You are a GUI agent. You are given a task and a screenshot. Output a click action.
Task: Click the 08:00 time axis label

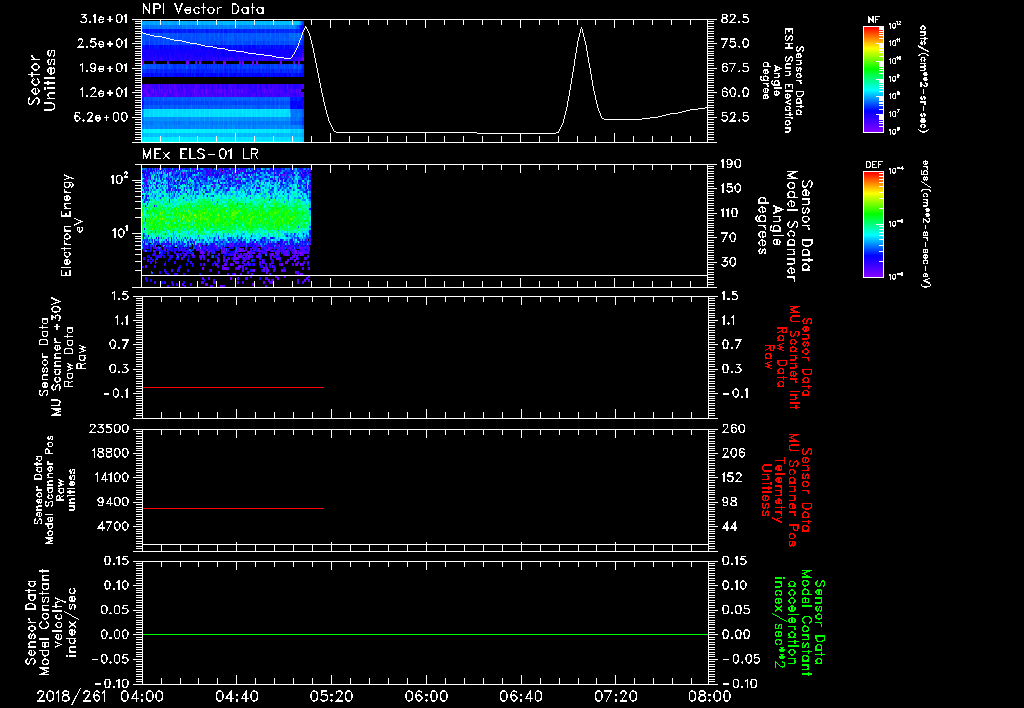pyautogui.click(x=709, y=696)
